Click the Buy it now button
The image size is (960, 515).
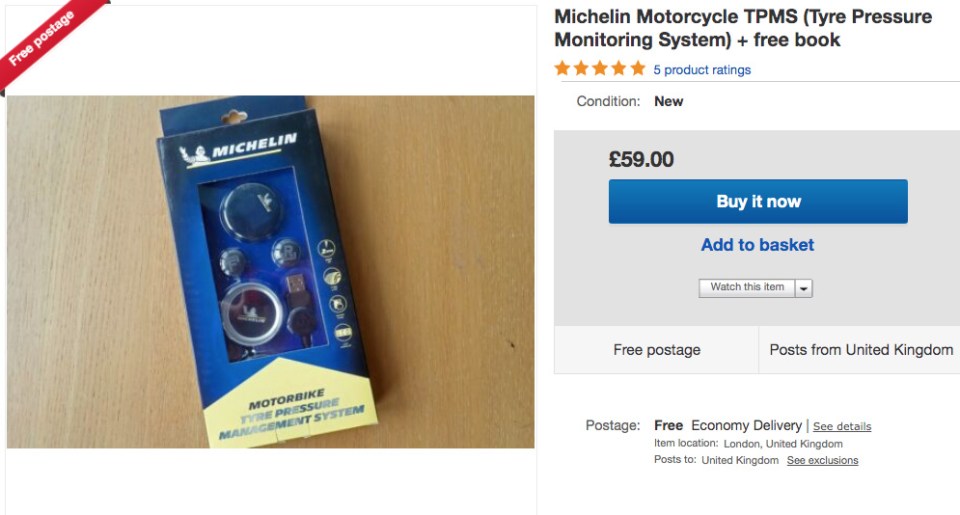758,201
